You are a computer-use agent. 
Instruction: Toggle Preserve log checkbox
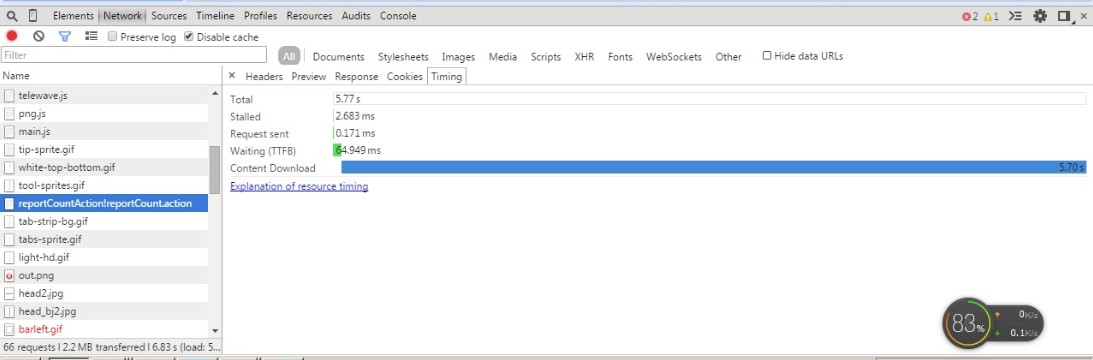tap(112, 37)
